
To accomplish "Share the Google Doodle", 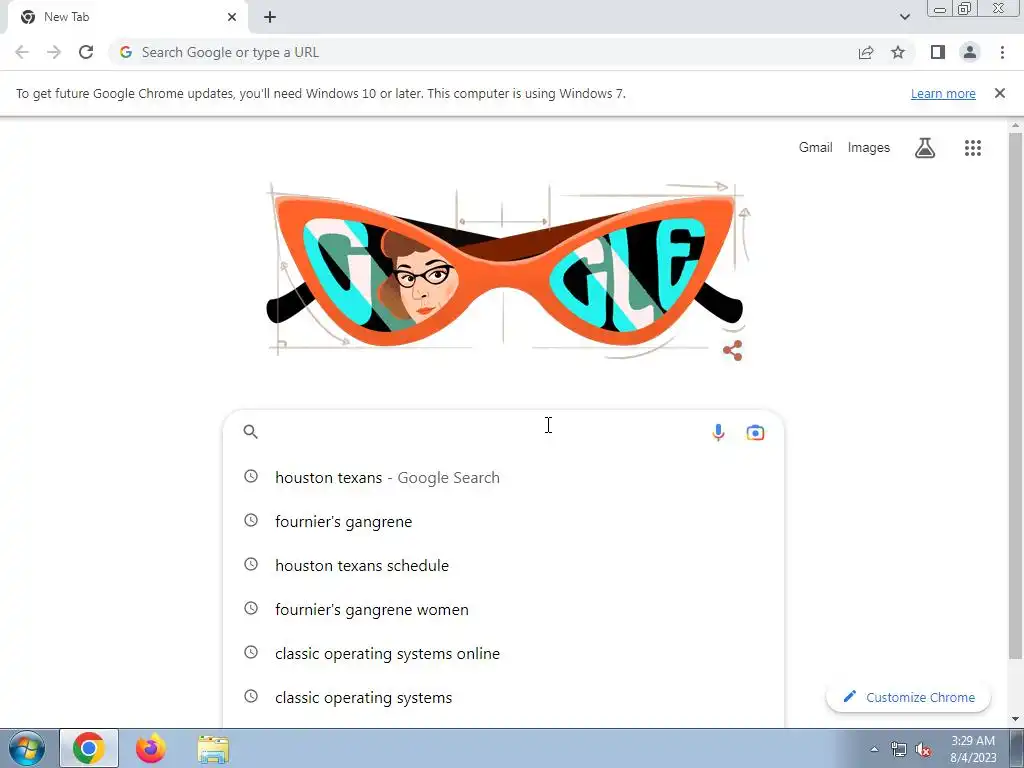I will pos(732,351).
